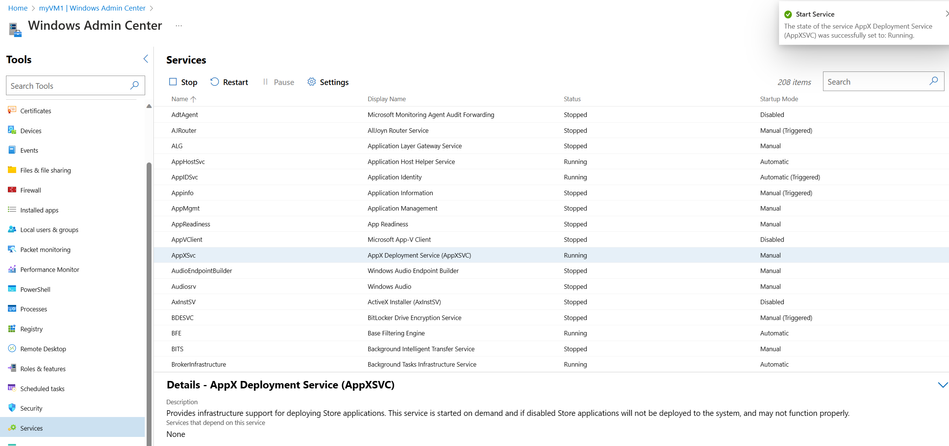Viewport: 949px width, 446px height.
Task: Click the Remote Desktop icon
Action: click(x=11, y=349)
